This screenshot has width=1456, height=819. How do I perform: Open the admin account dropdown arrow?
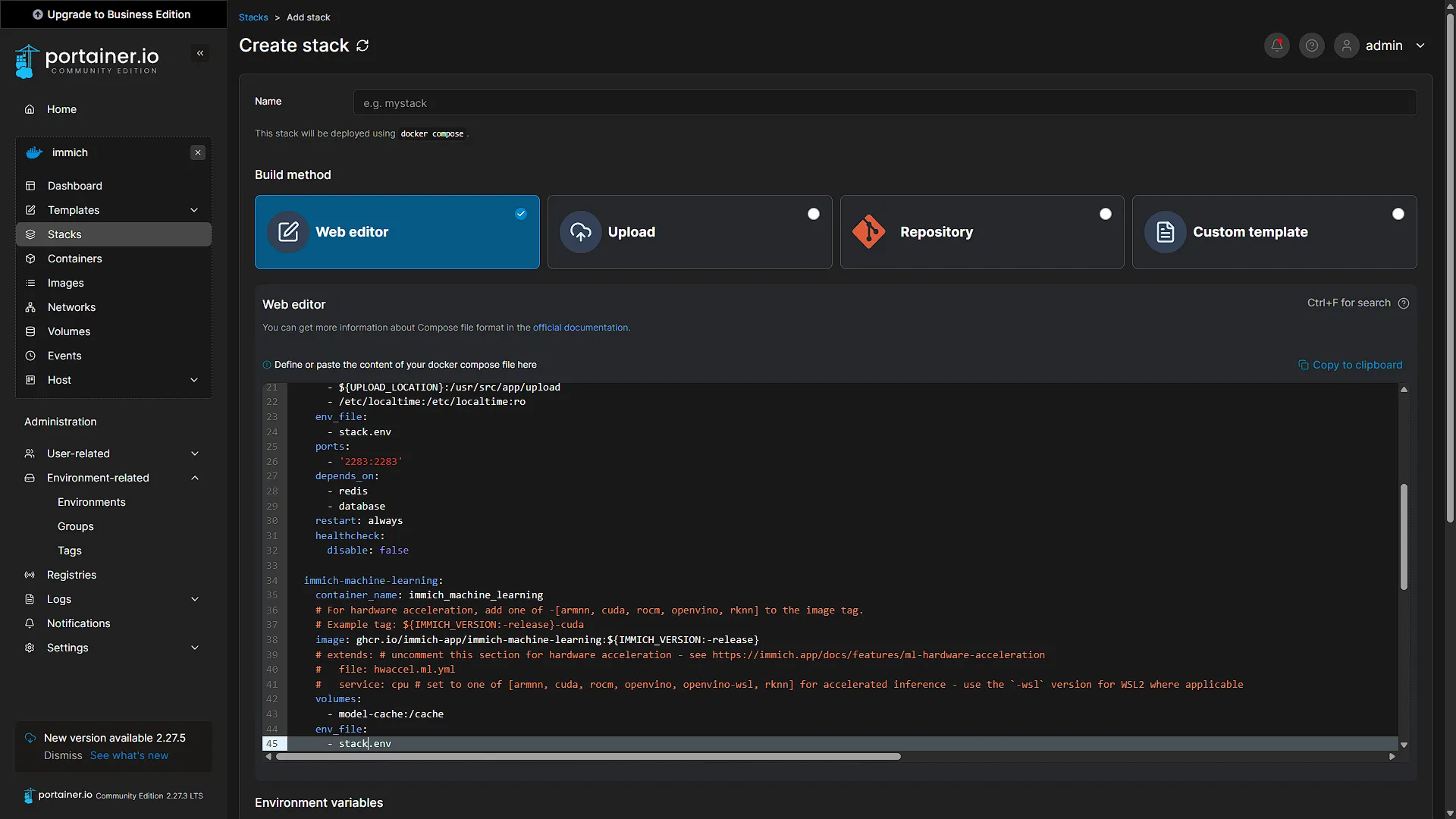click(1420, 45)
